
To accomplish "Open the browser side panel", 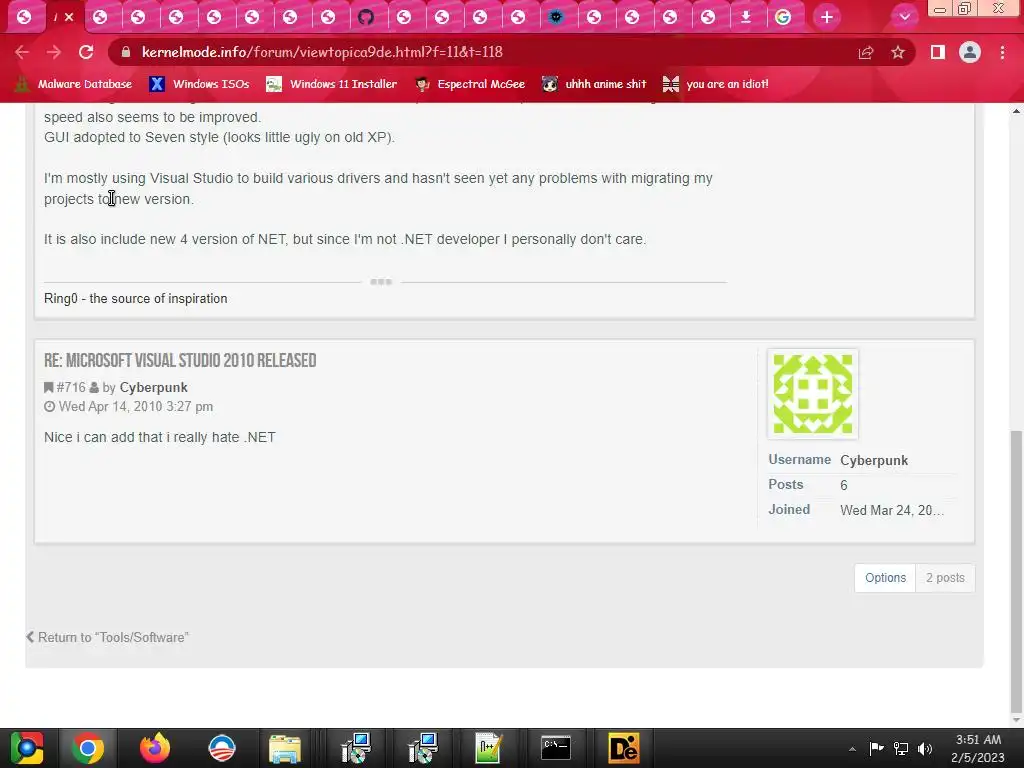I will point(938,52).
